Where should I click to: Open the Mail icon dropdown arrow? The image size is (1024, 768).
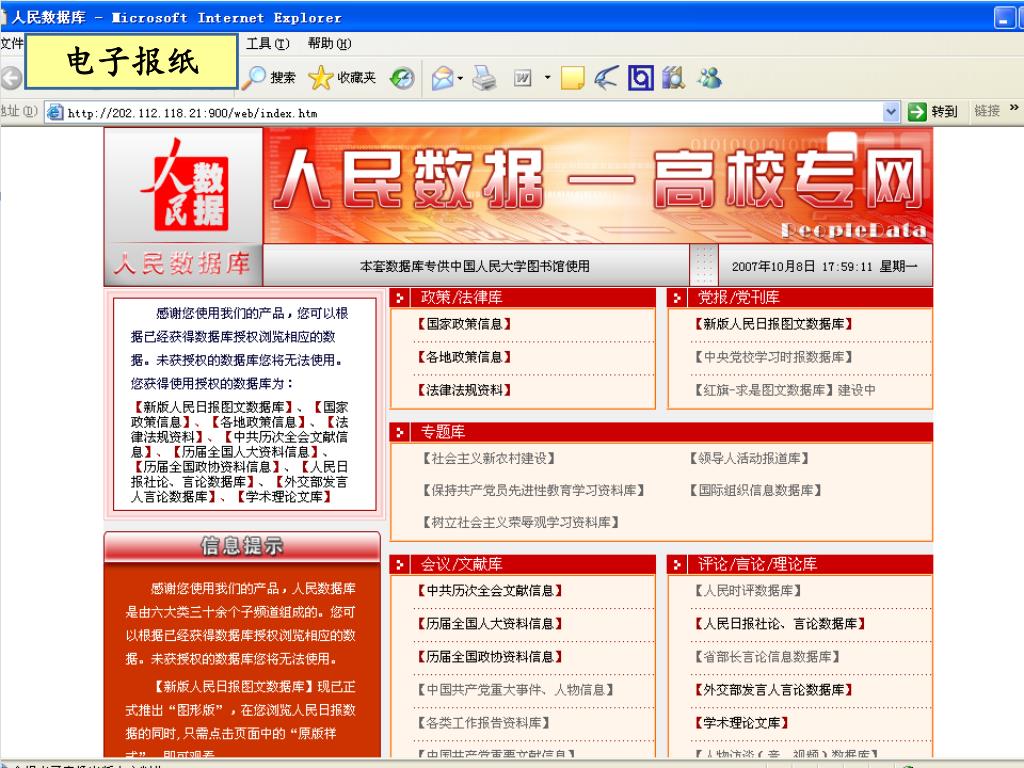tap(460, 78)
